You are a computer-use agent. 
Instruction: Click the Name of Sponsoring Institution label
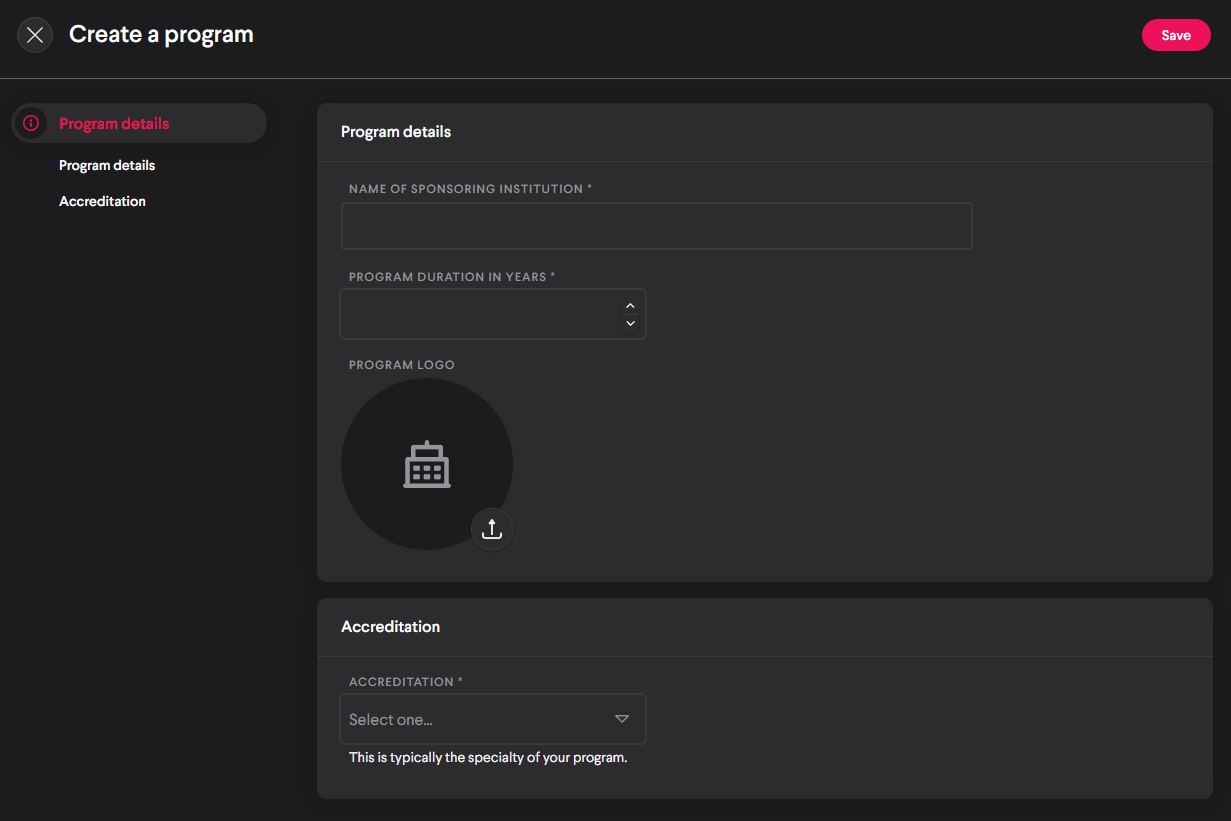point(466,188)
